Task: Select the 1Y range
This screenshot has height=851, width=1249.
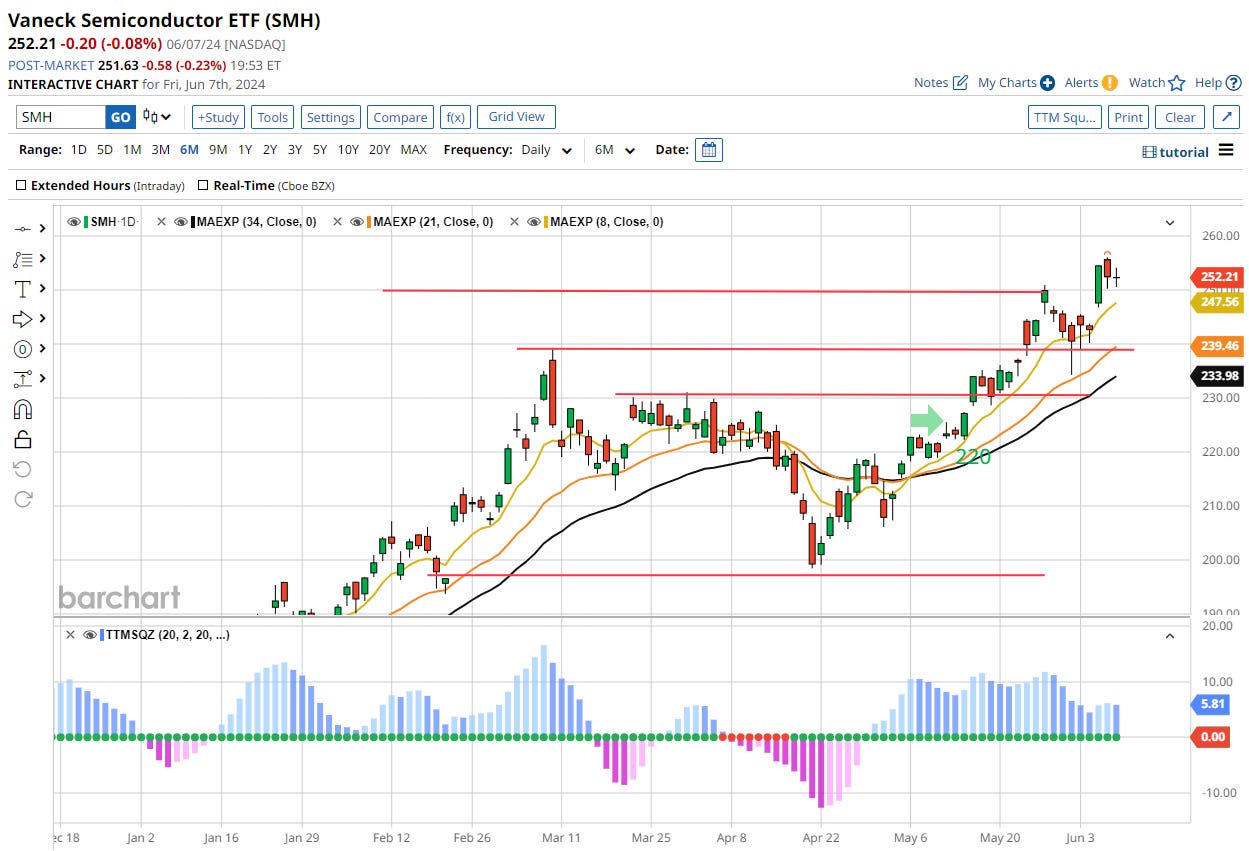Action: 244,150
